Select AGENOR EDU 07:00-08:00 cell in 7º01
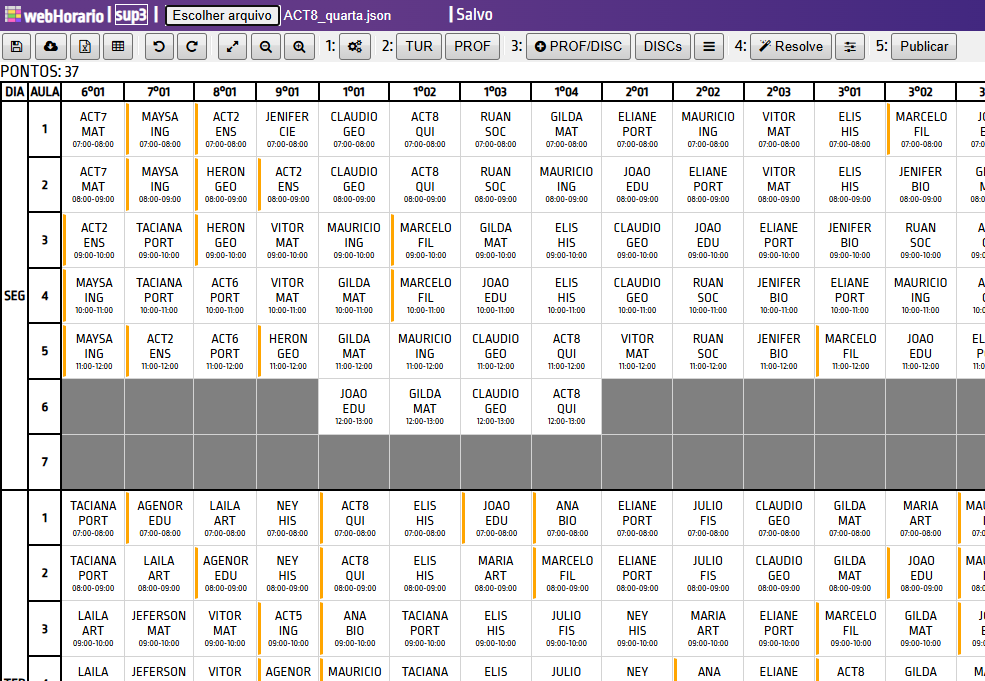985x681 pixels. (159, 518)
